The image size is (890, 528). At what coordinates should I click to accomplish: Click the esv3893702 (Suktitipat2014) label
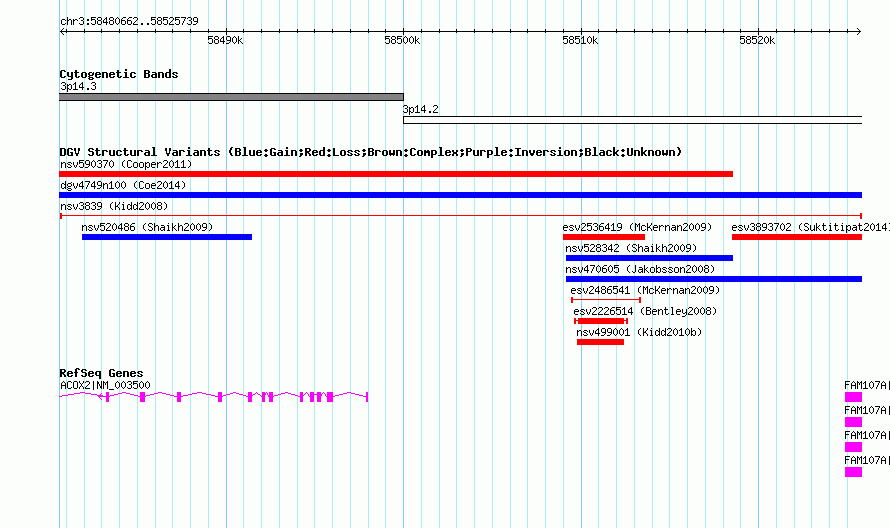[811, 227]
